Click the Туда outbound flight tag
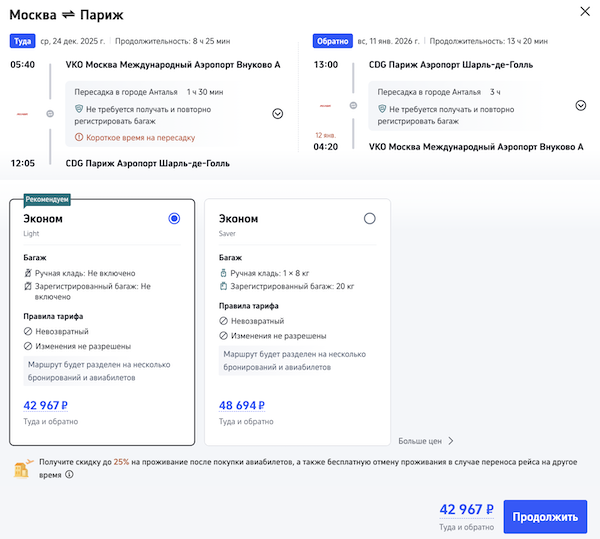Screen dimensions: 600x539 point(22,41)
